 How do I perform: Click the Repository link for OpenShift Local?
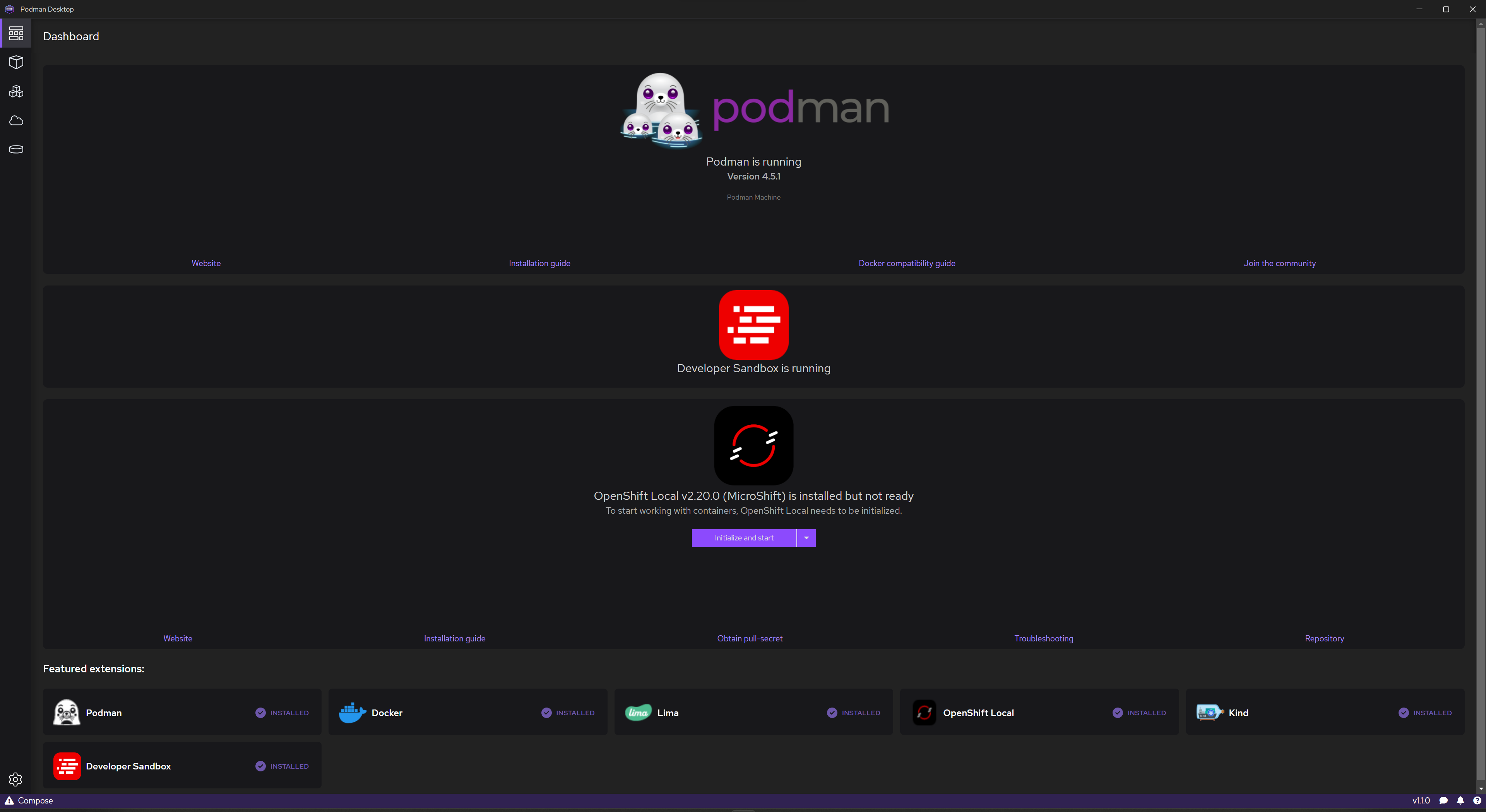(x=1325, y=638)
